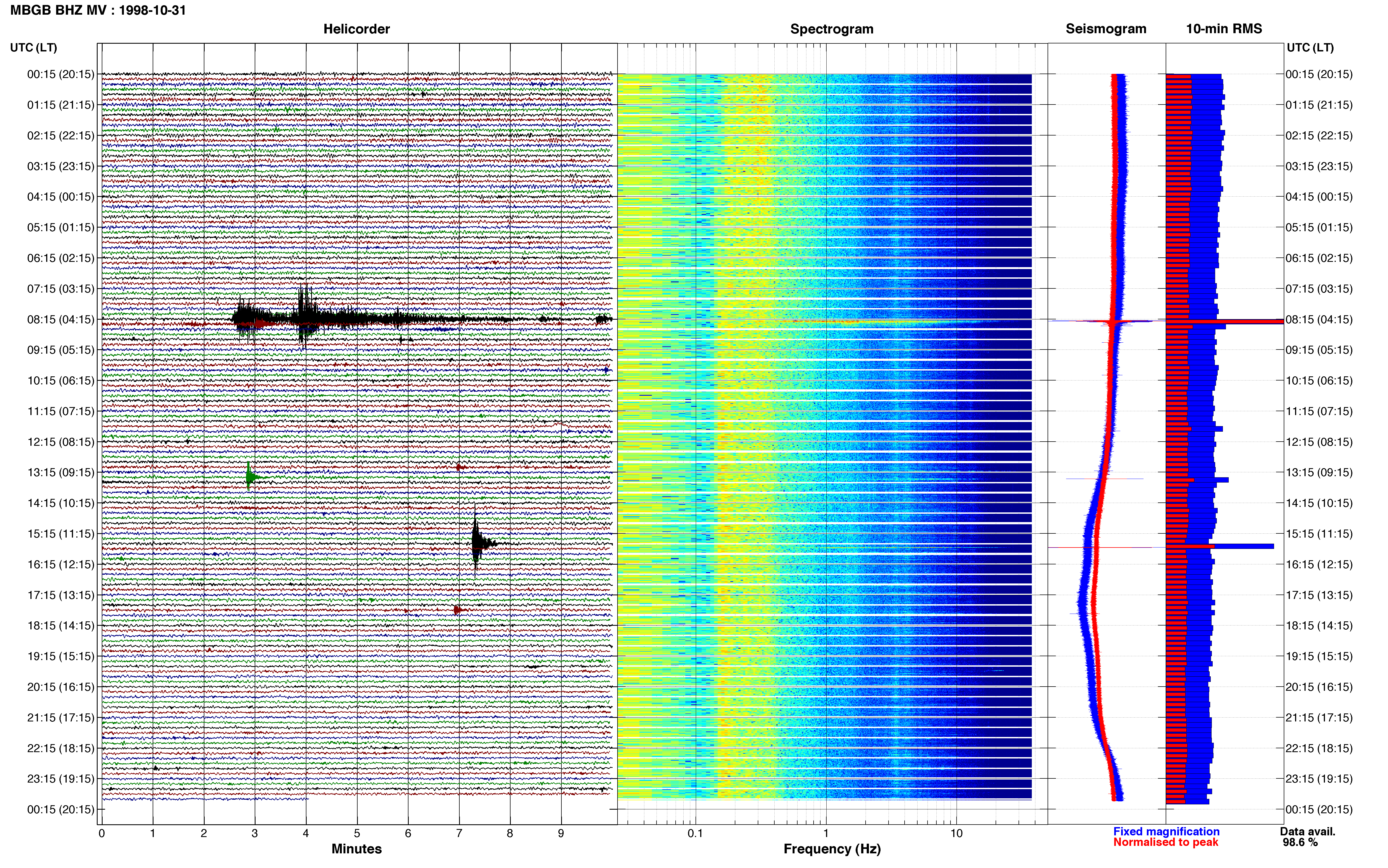Click left-axis time label '17:15 (13:15)'

(x=60, y=595)
